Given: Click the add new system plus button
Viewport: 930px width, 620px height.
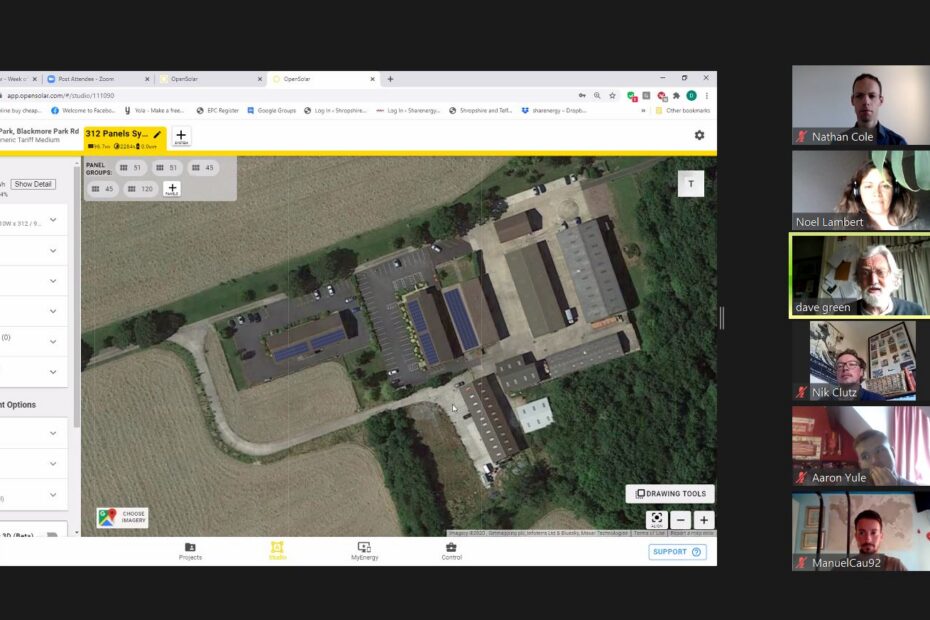Looking at the screenshot, I should click(x=181, y=136).
